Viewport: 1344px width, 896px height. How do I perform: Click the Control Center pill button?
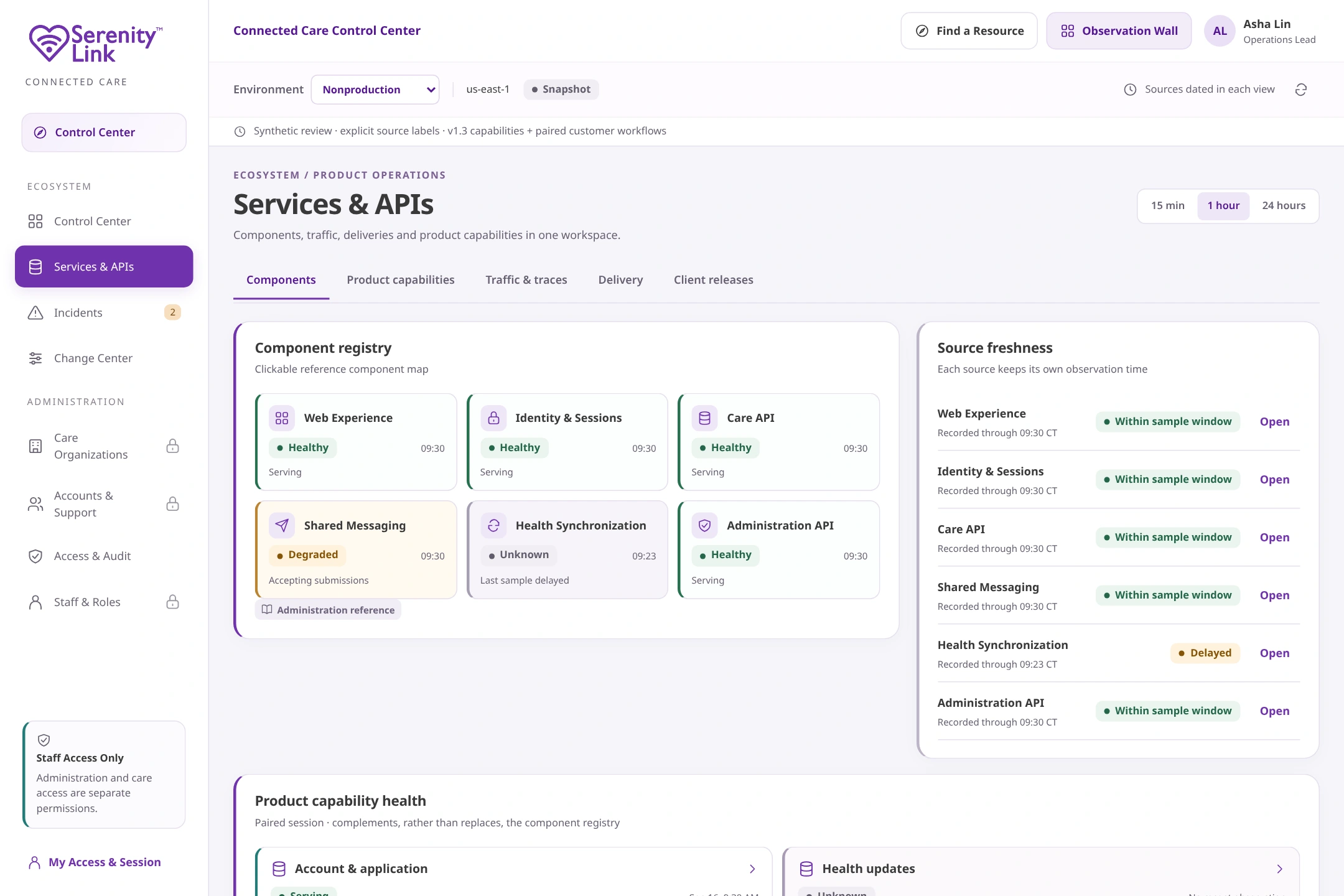[x=104, y=133]
